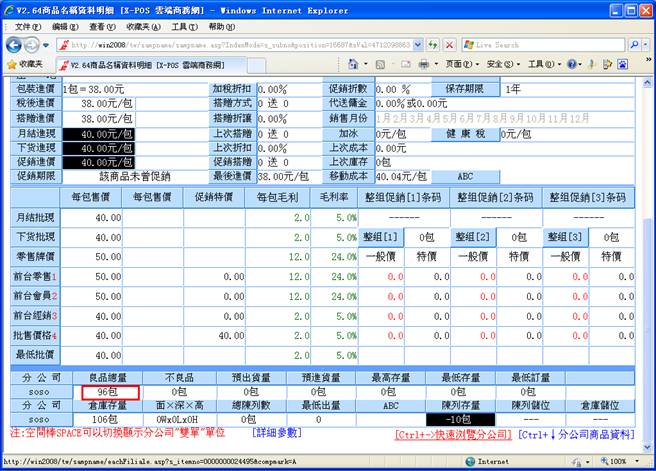Click the [Ctrl+→快速浏覽分公司] link
656x471 pixels.
(453, 435)
